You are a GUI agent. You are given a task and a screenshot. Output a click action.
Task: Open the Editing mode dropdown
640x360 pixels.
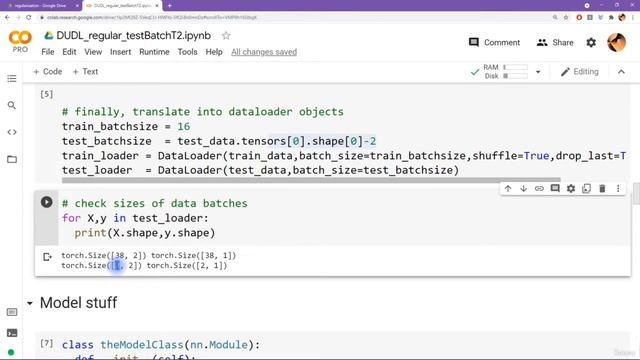(x=580, y=72)
